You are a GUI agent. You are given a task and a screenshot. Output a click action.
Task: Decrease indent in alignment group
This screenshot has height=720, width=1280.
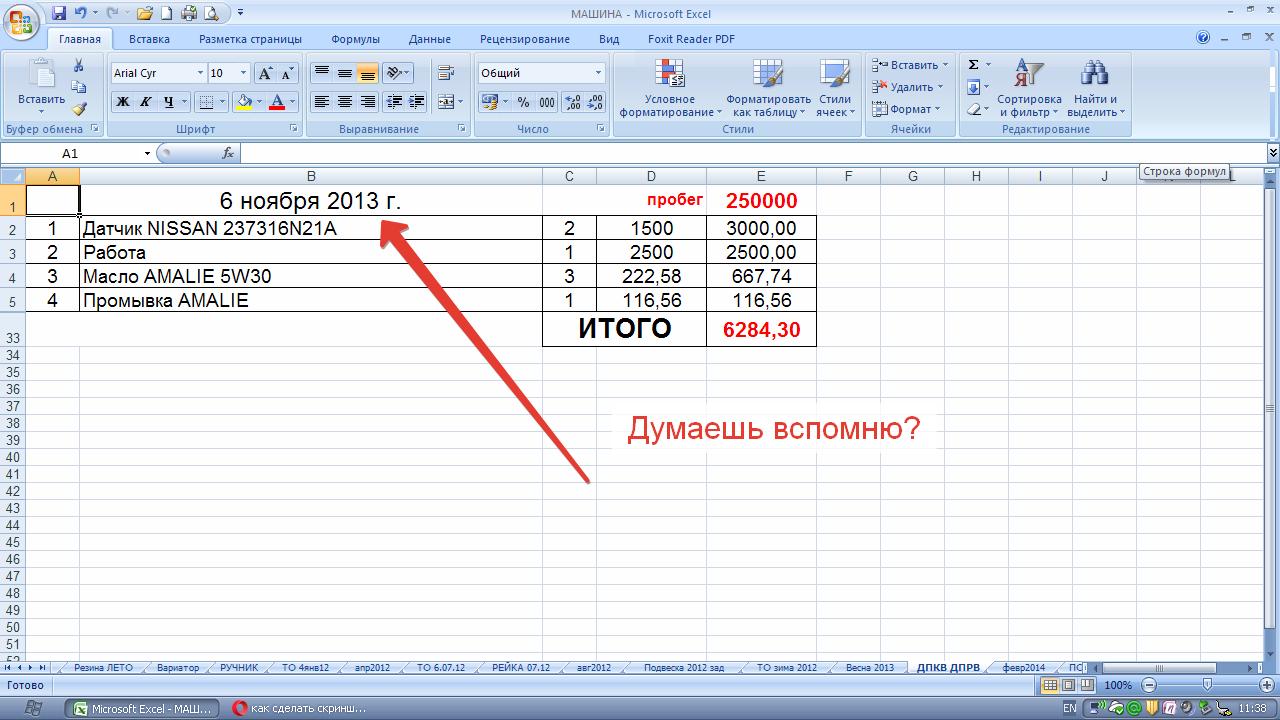pos(394,102)
